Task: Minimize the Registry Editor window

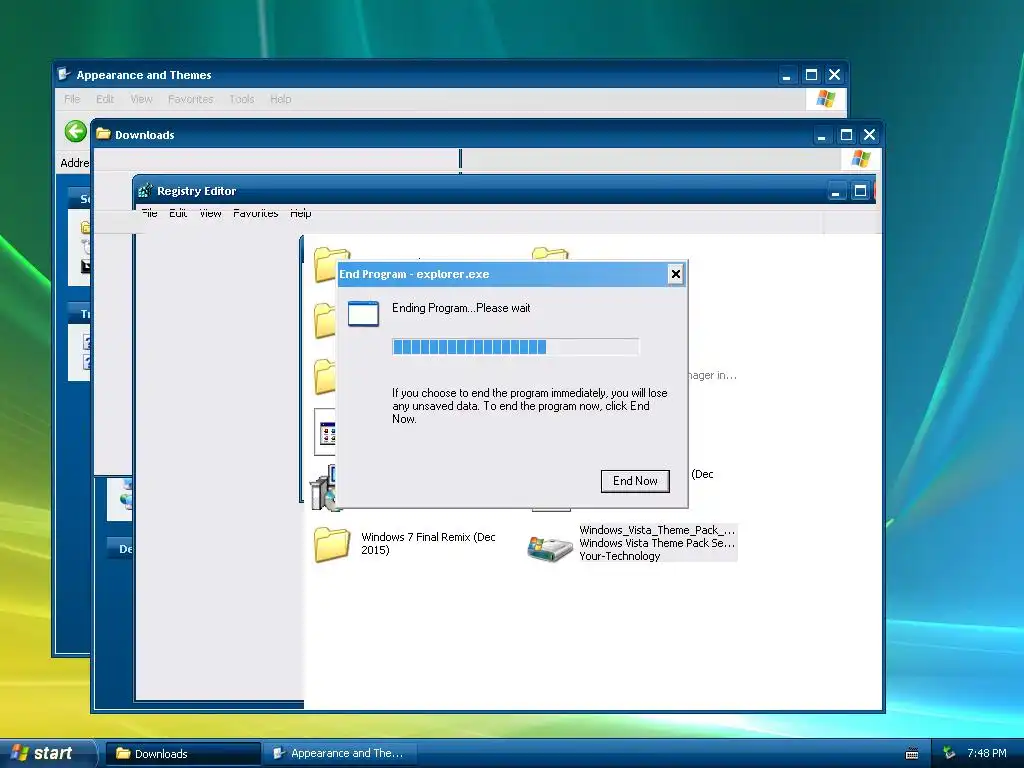Action: point(835,191)
